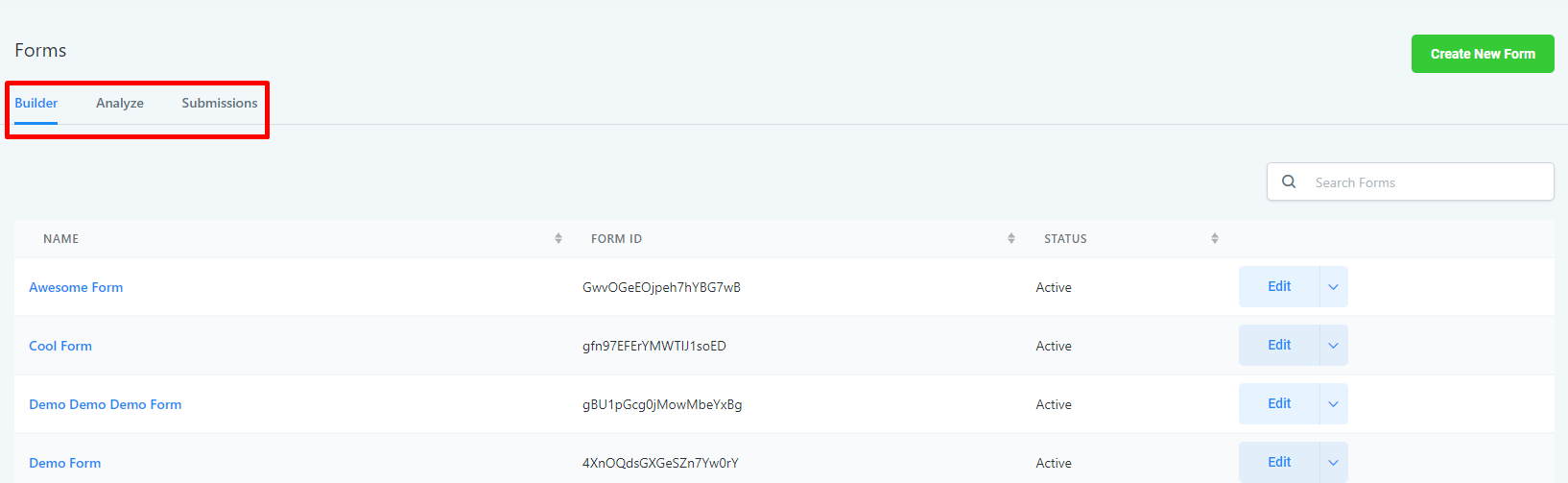Screen dimensions: 1568x483
Task: Edit the Cool Form
Action: pos(1279,346)
